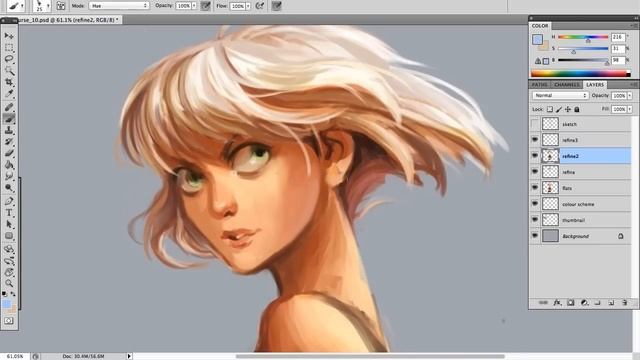640x360 pixels.
Task: Open the layer Opacity slider arrow
Action: (630, 95)
